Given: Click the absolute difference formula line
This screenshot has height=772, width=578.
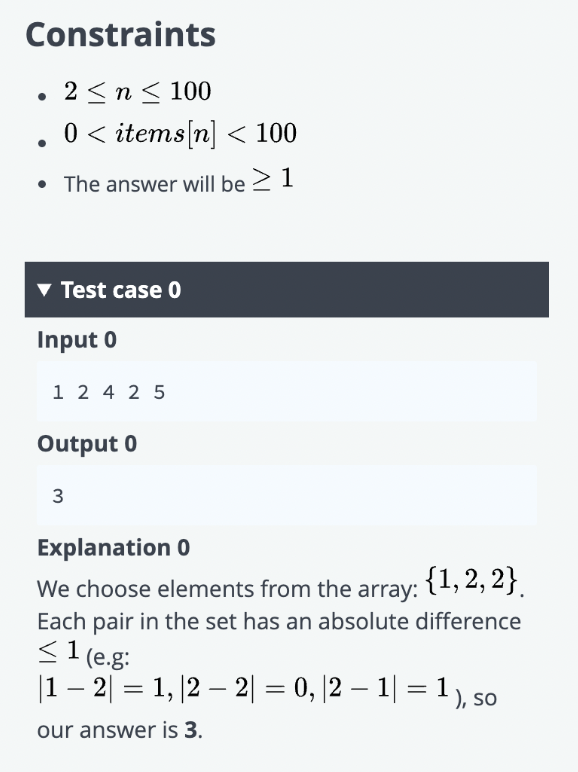Looking at the screenshot, I should point(244,687).
